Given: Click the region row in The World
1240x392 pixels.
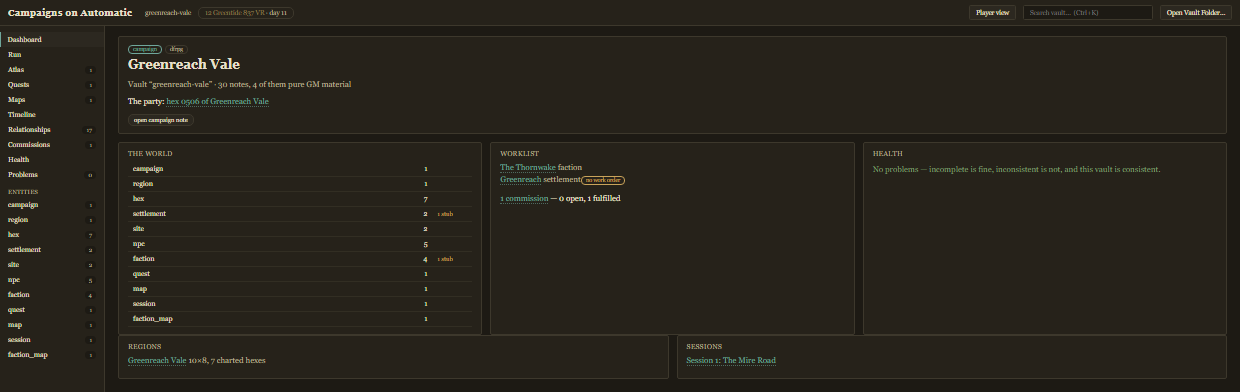Looking at the screenshot, I should (300, 184).
